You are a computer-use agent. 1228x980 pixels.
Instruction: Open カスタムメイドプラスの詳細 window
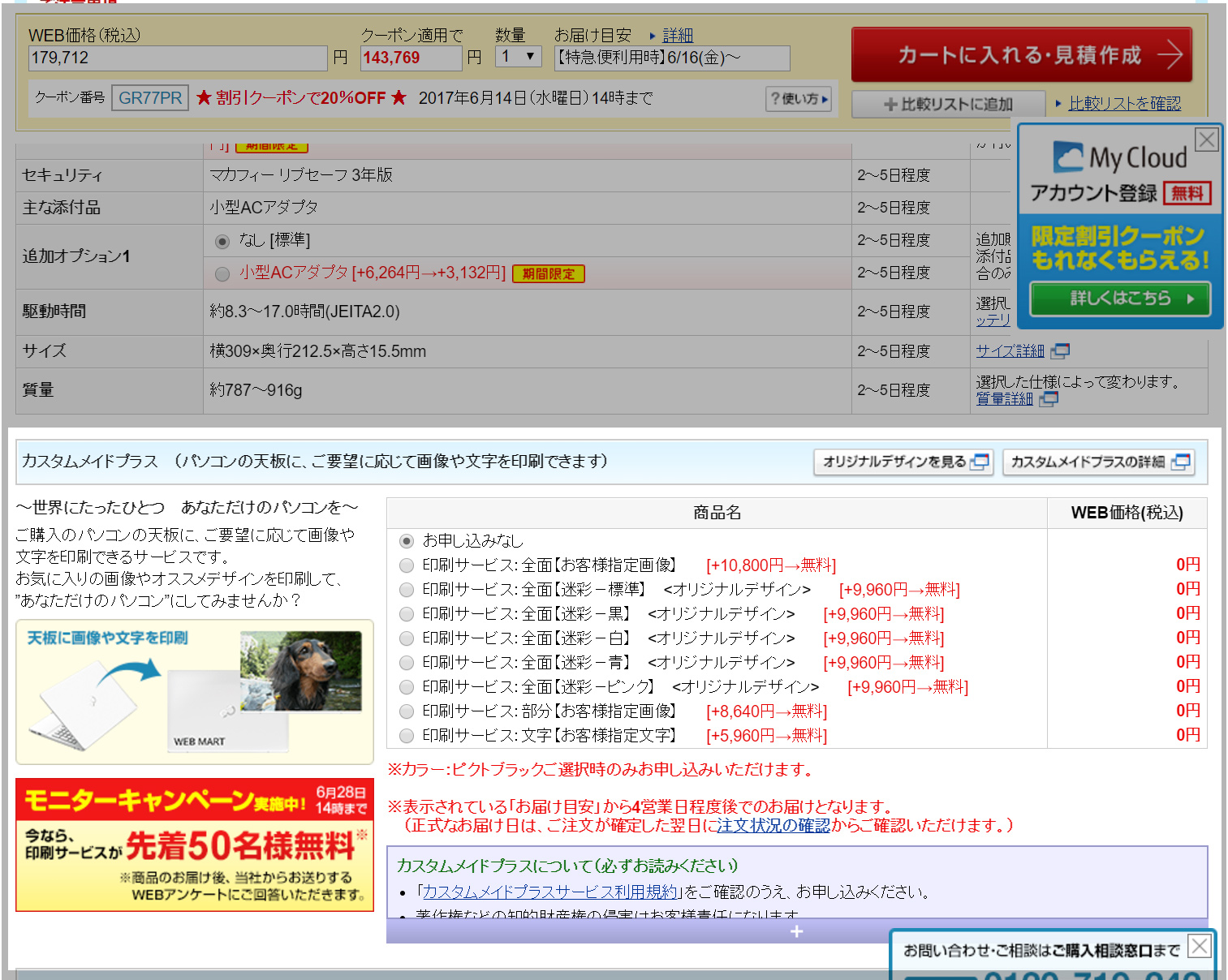pos(1098,462)
